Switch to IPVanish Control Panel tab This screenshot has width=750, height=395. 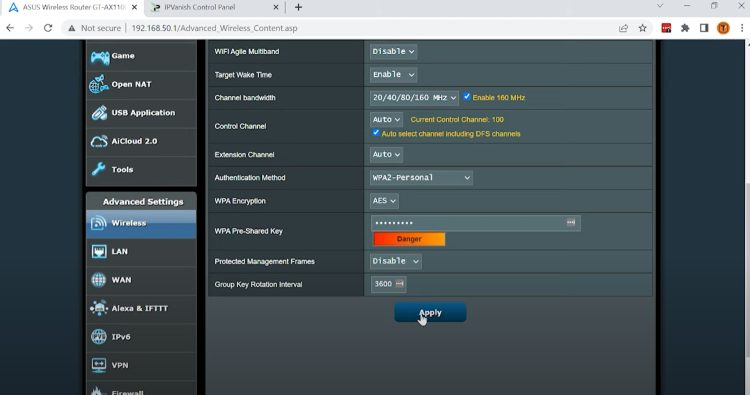point(214,7)
